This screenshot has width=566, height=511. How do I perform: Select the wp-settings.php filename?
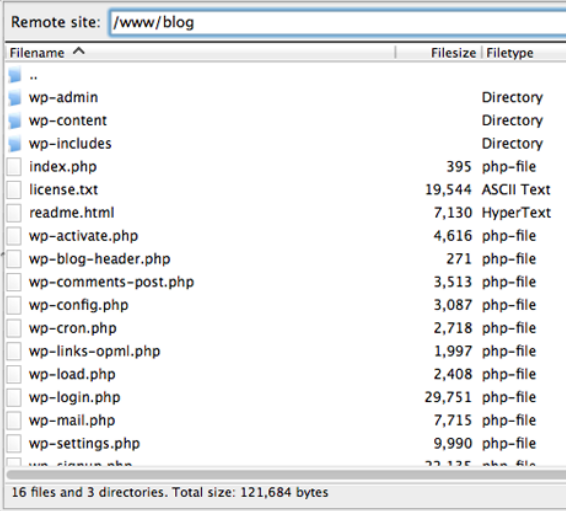pos(84,444)
